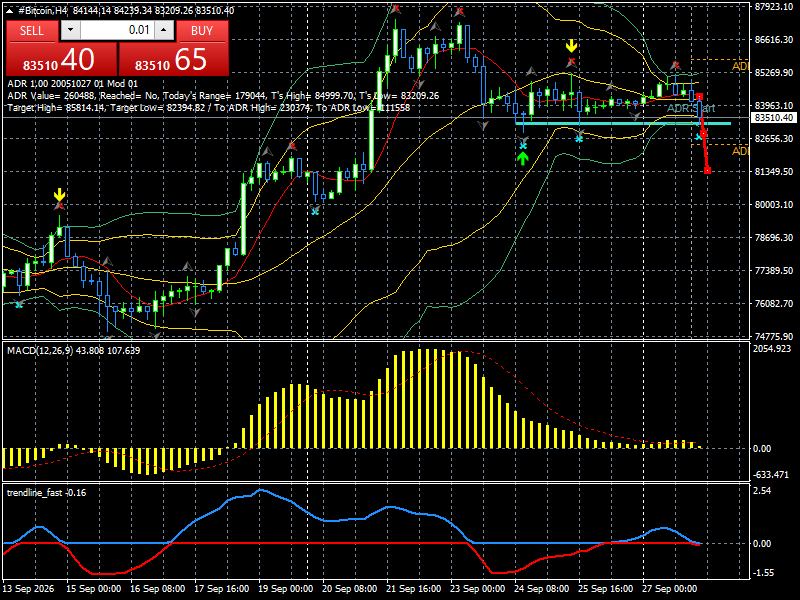The width and height of the screenshot is (800, 600).
Task: Increase lot volume with the up arrow
Action: point(164,31)
